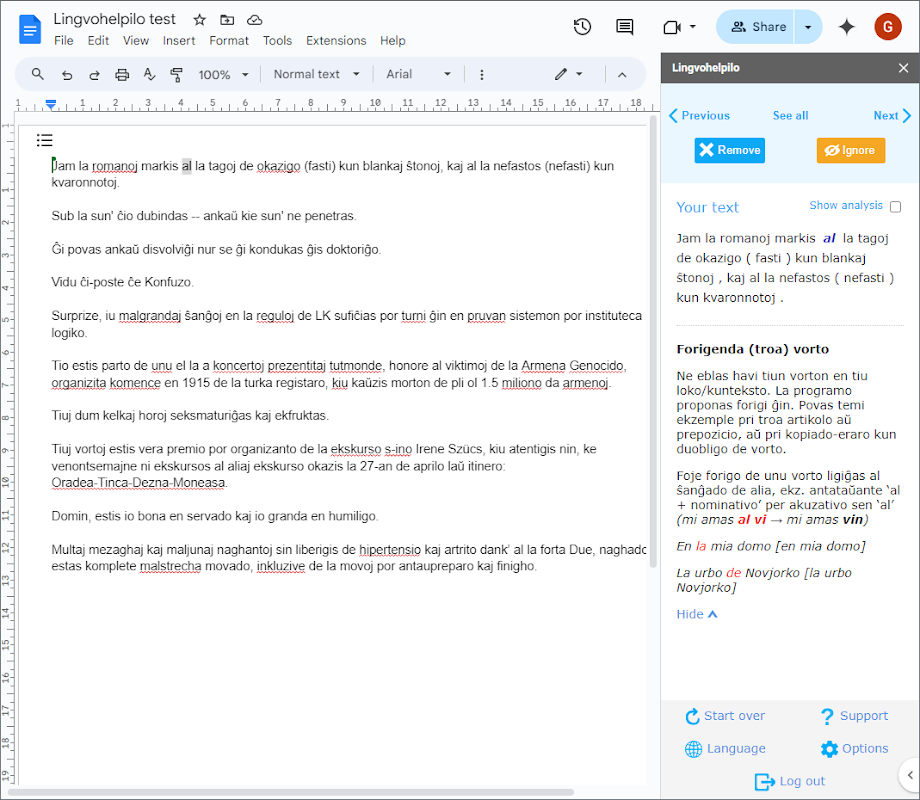
Task: Collapse explanation with Hide link
Action: coord(696,614)
